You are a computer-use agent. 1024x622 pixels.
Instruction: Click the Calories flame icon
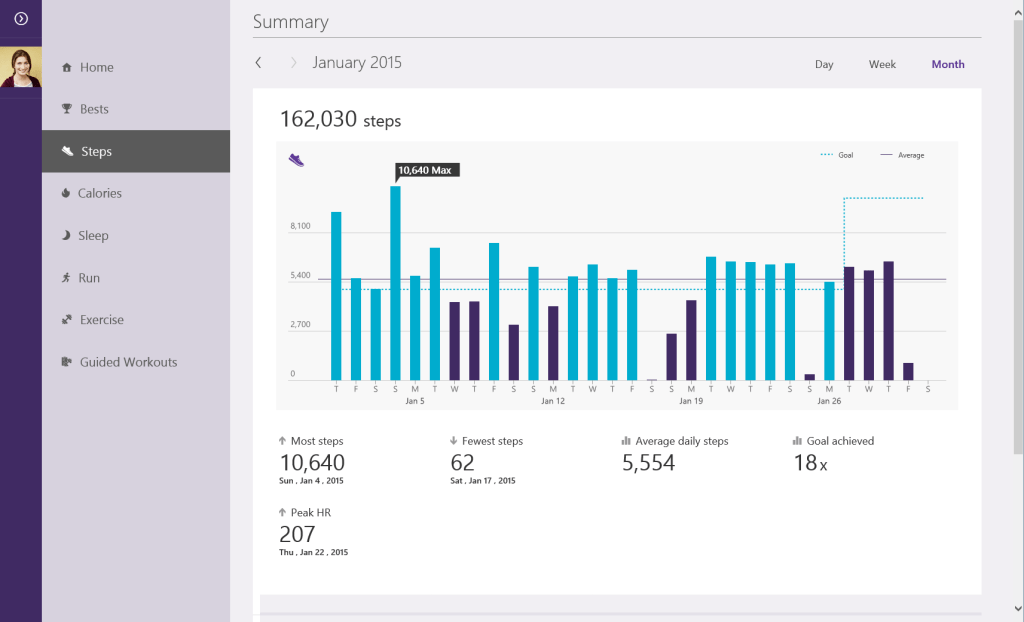pyautogui.click(x=66, y=193)
